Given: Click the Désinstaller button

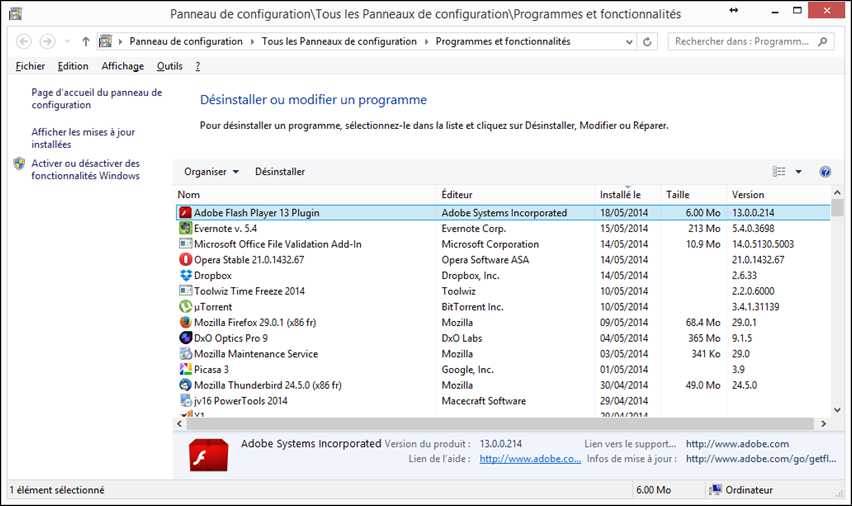Looking at the screenshot, I should [x=280, y=172].
